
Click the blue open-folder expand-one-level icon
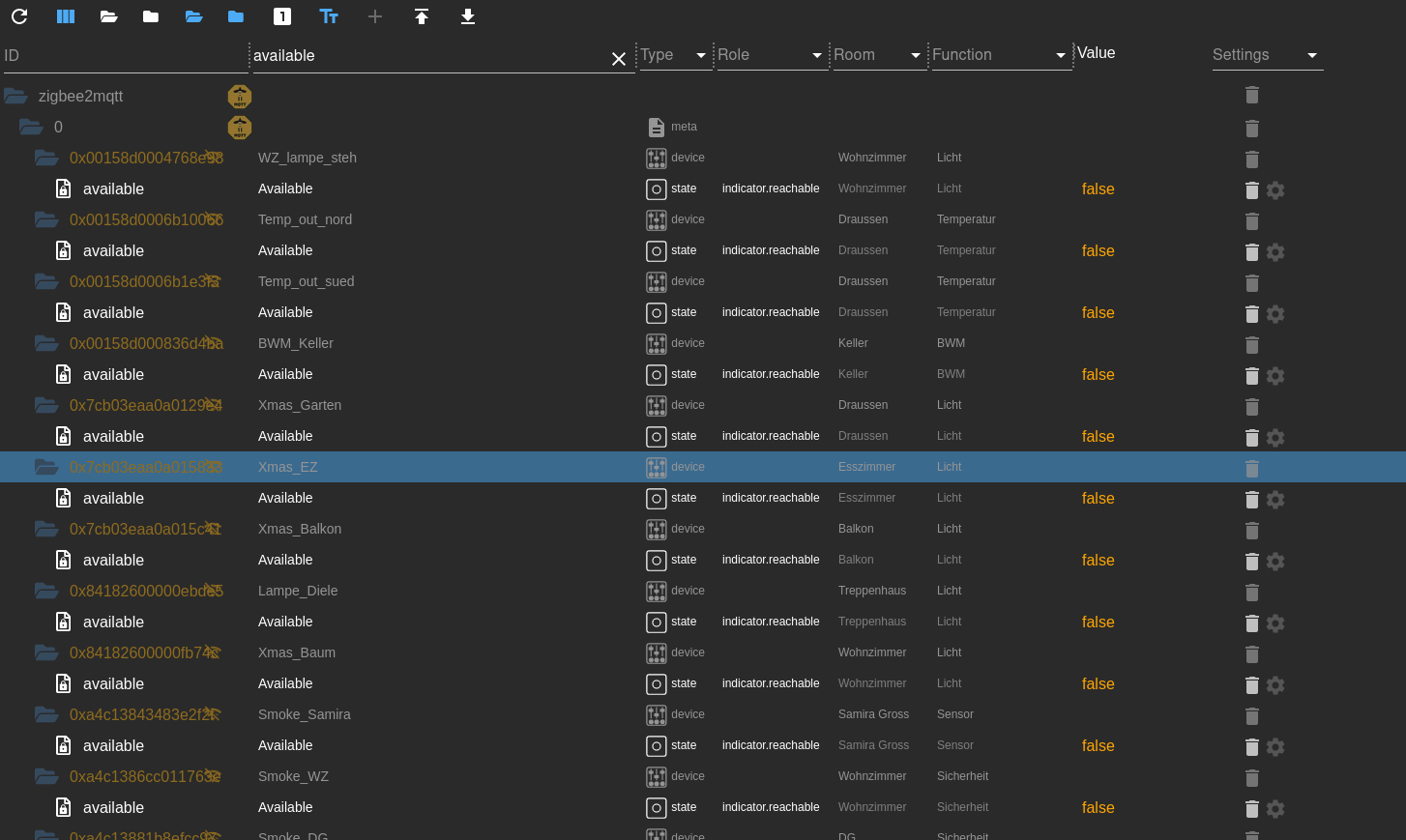point(193,16)
